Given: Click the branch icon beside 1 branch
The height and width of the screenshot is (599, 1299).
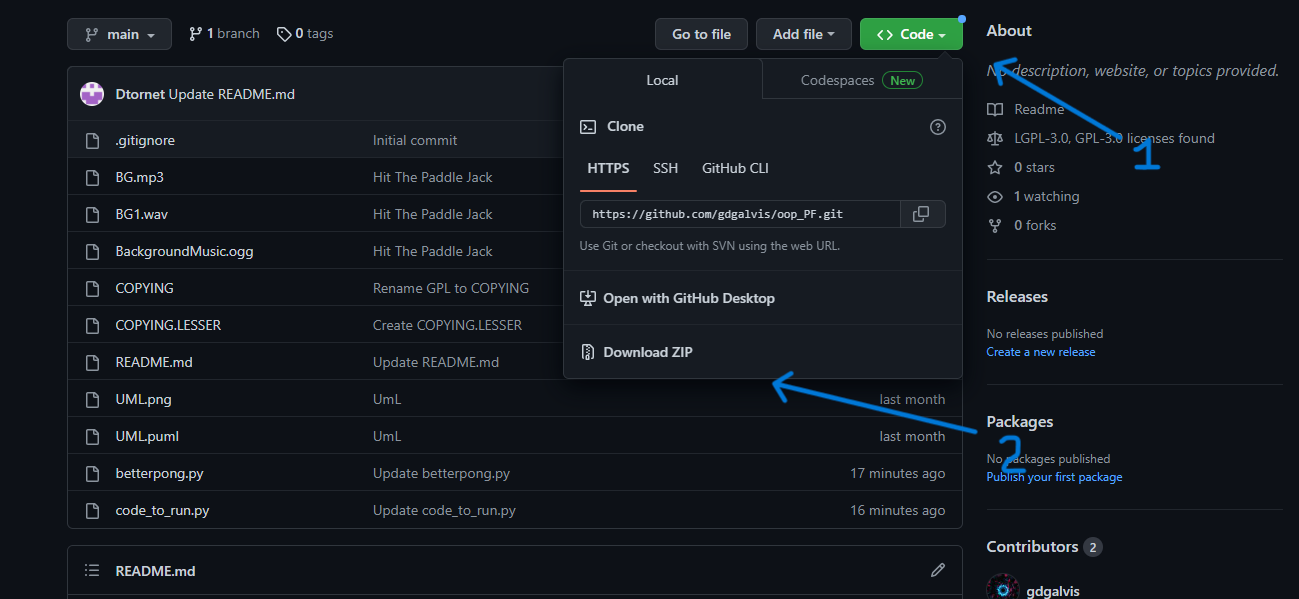Looking at the screenshot, I should point(195,34).
